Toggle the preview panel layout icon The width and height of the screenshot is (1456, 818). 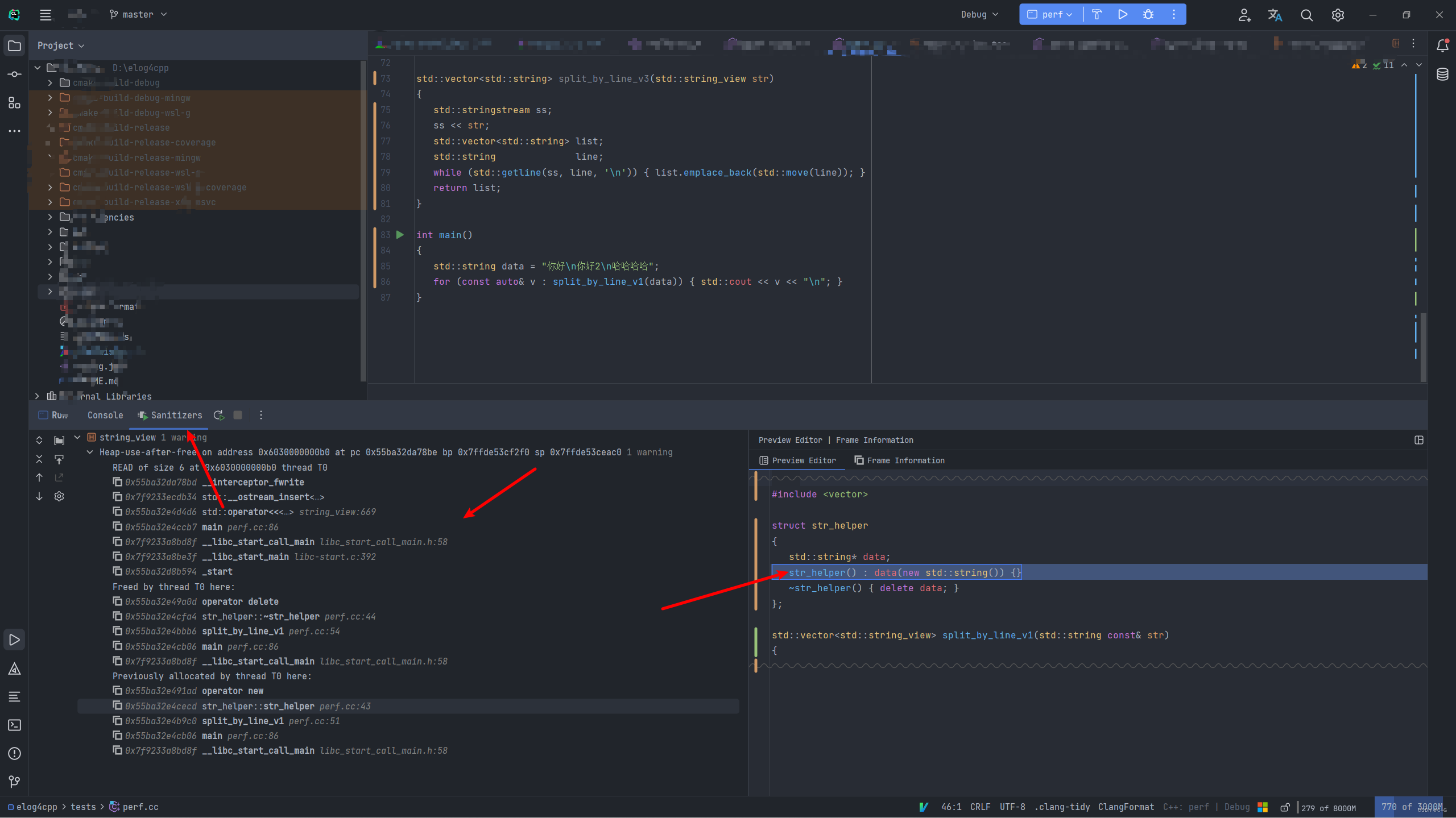tap(1418, 440)
